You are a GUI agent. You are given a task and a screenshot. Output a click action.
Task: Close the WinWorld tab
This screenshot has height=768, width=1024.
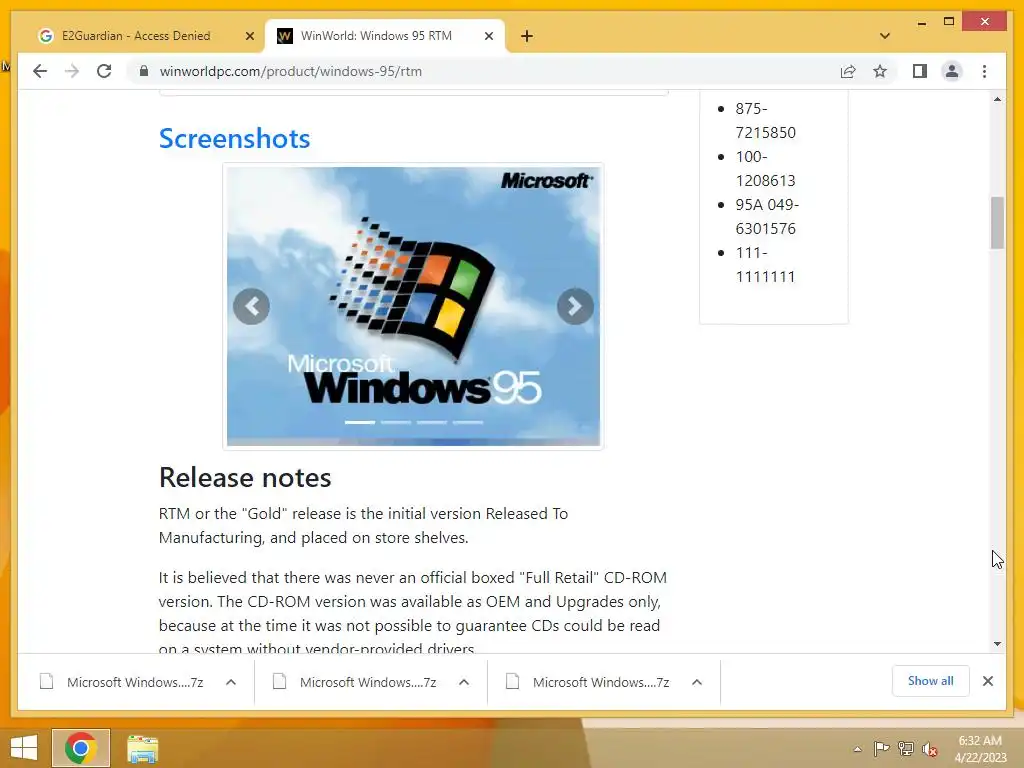[488, 37]
